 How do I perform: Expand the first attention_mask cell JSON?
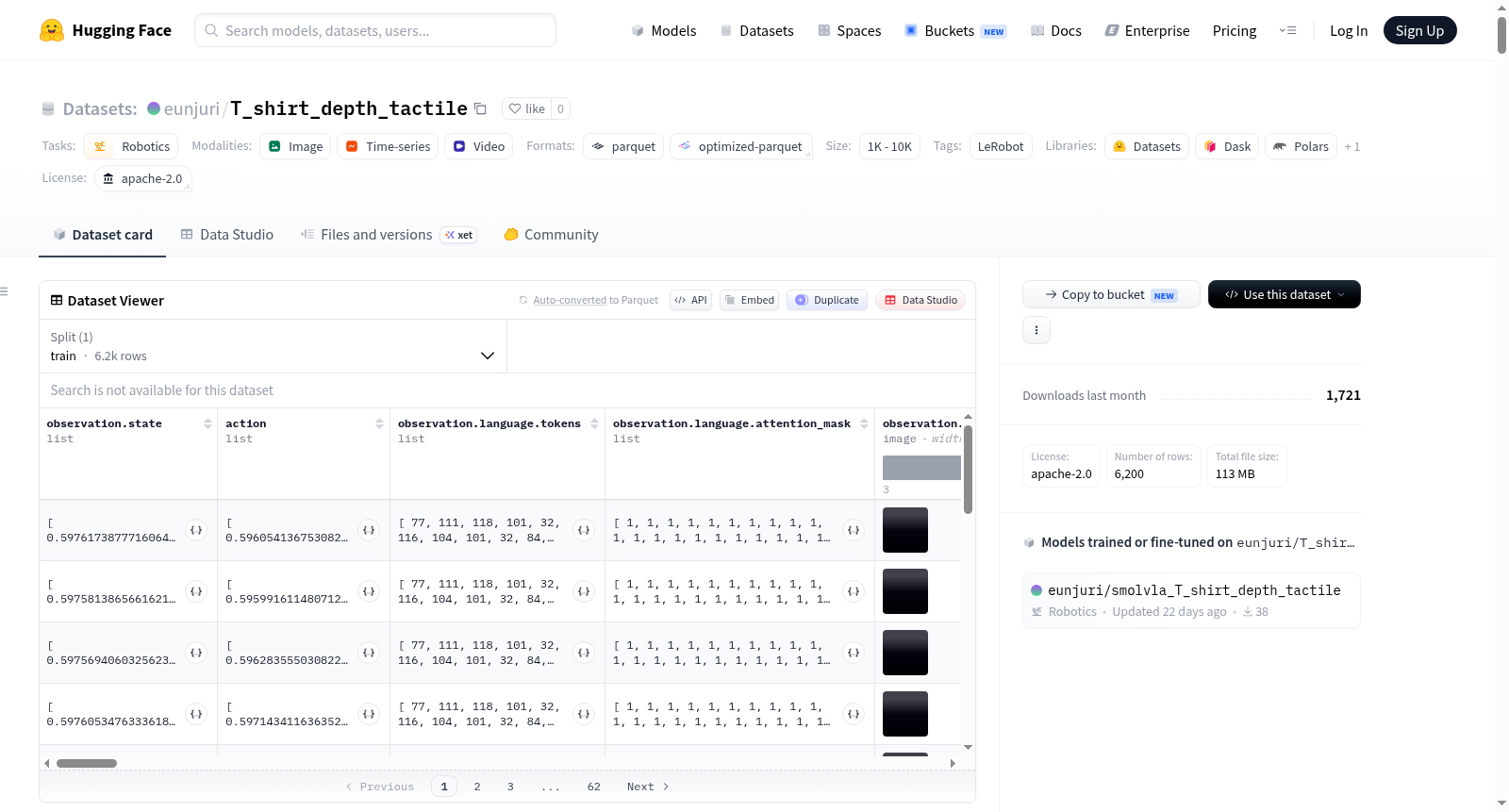pyautogui.click(x=854, y=530)
